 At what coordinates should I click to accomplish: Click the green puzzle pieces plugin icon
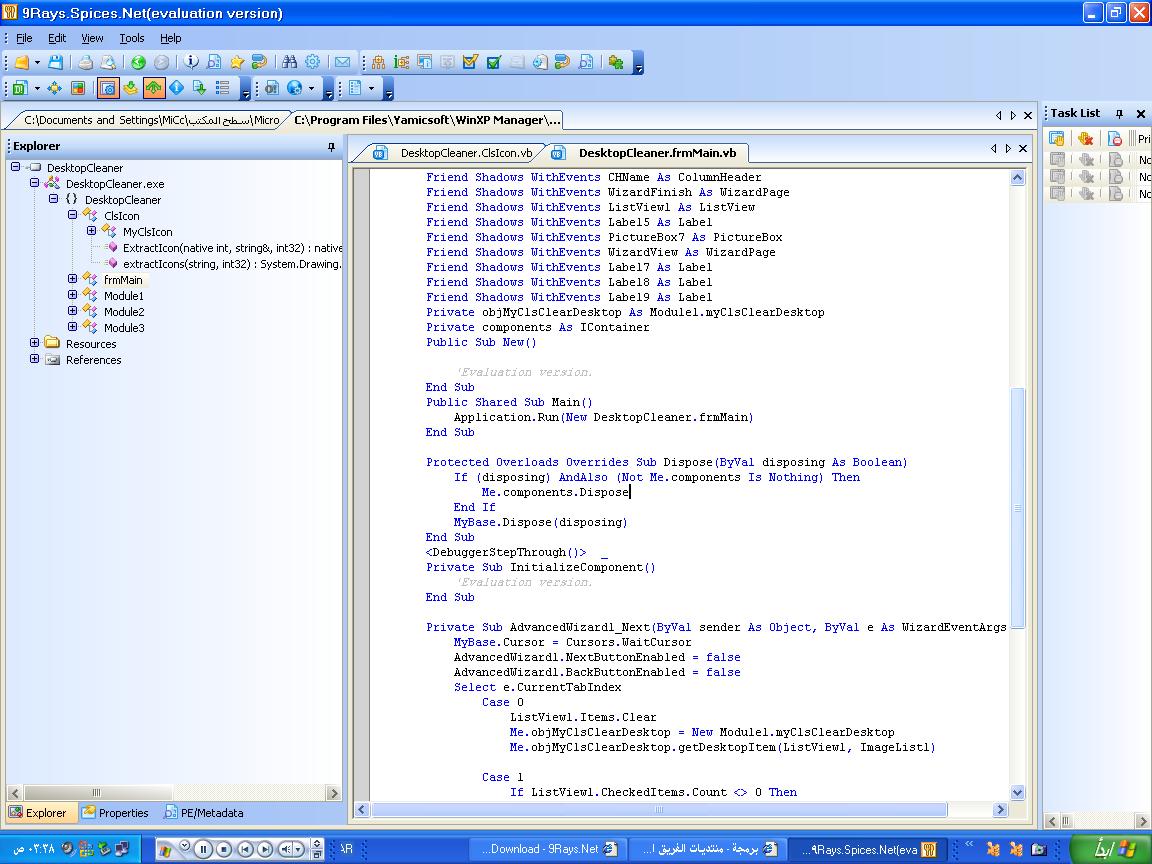pyautogui.click(x=616, y=62)
